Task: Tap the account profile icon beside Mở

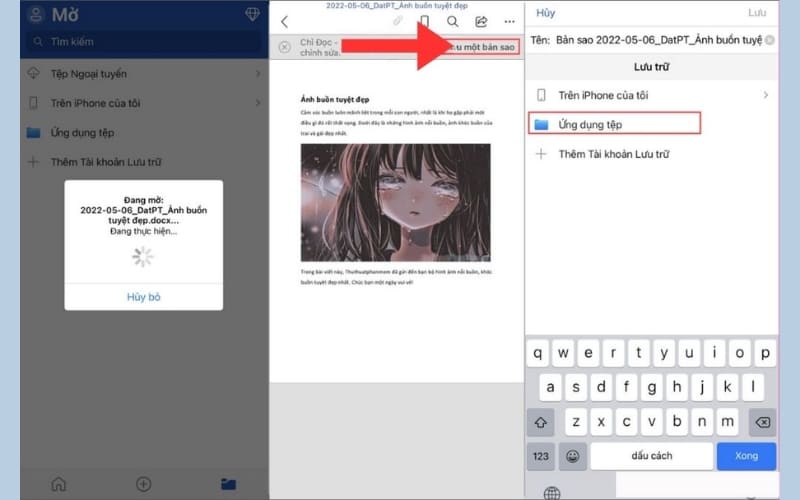Action: click(36, 14)
